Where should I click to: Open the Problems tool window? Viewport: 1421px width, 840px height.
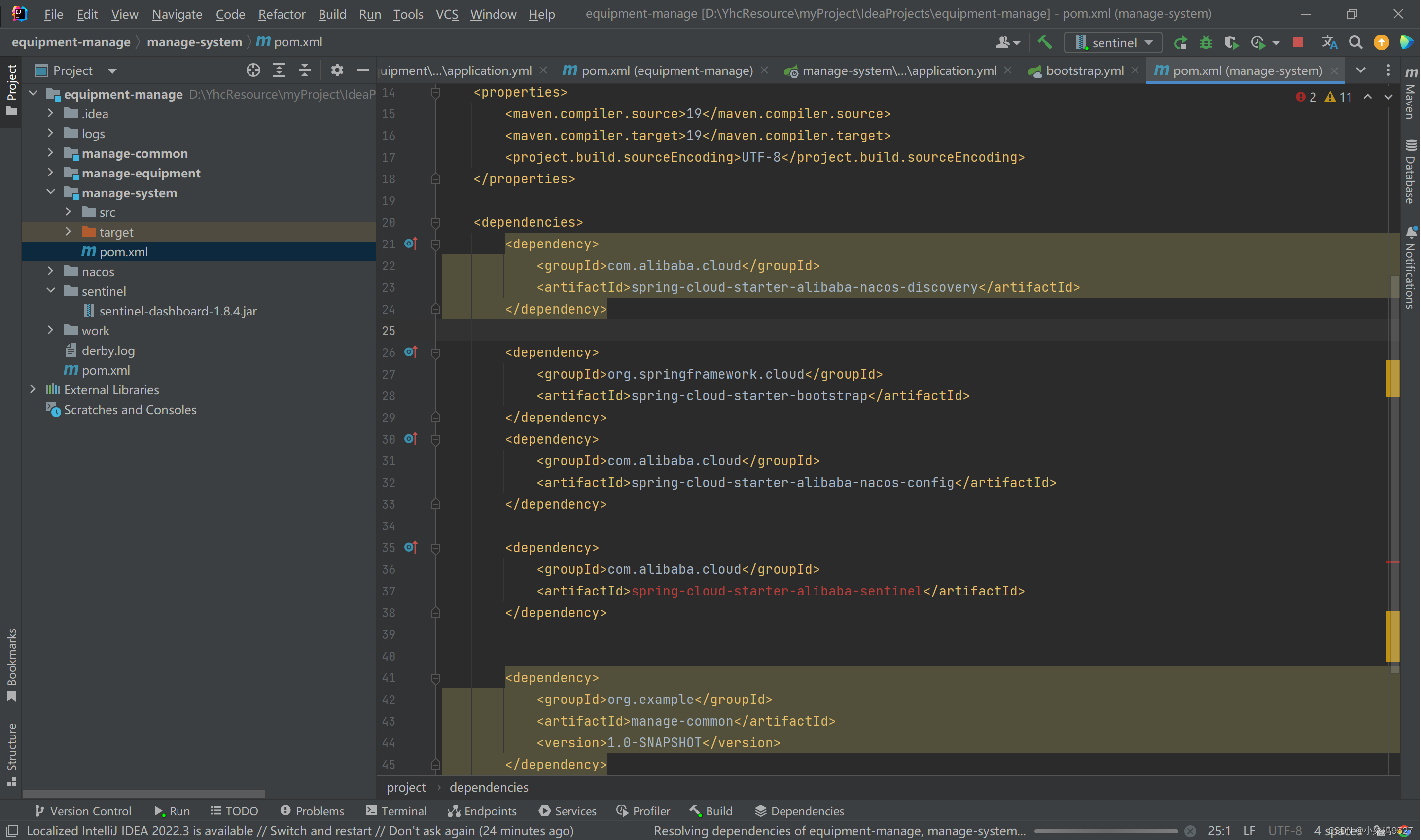pyautogui.click(x=313, y=811)
